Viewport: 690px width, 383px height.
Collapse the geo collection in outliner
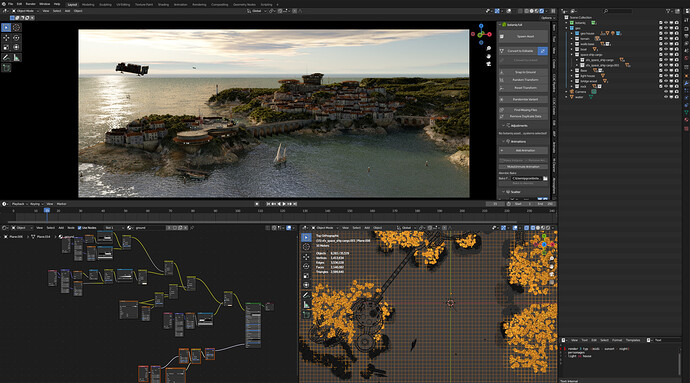point(567,28)
